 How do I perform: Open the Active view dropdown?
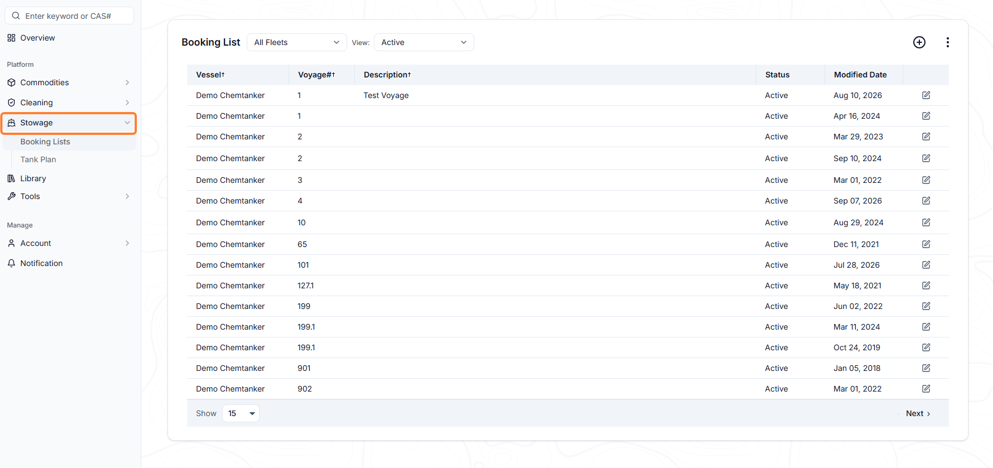(x=424, y=42)
